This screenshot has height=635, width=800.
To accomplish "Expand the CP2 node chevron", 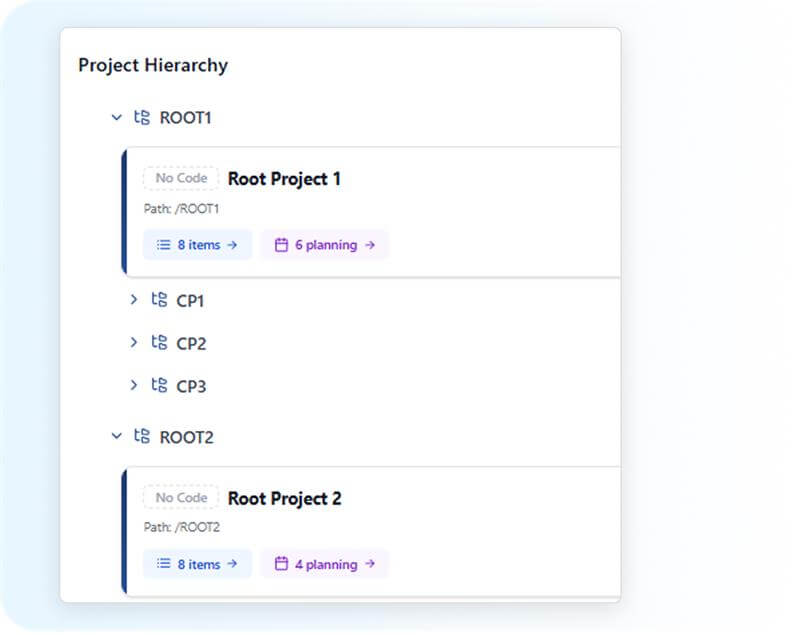I will pyautogui.click(x=133, y=342).
